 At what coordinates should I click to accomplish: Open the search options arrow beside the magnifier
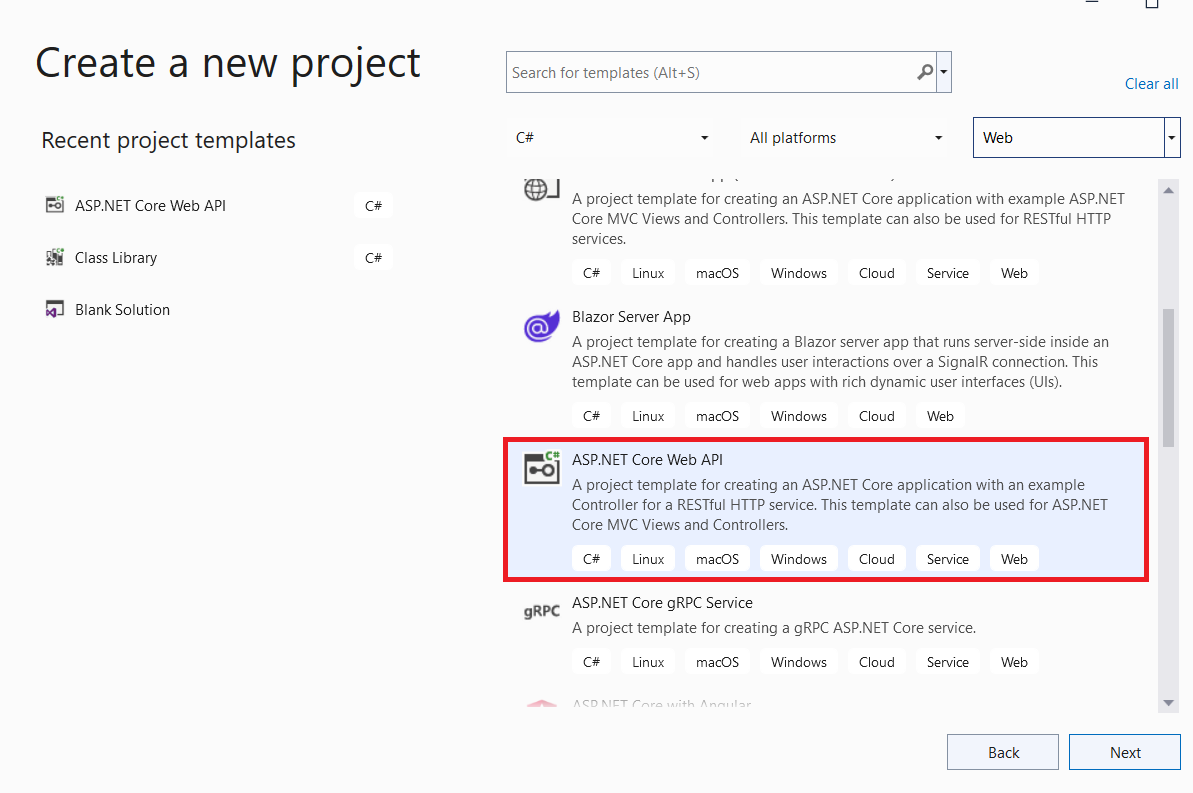pyautogui.click(x=942, y=72)
